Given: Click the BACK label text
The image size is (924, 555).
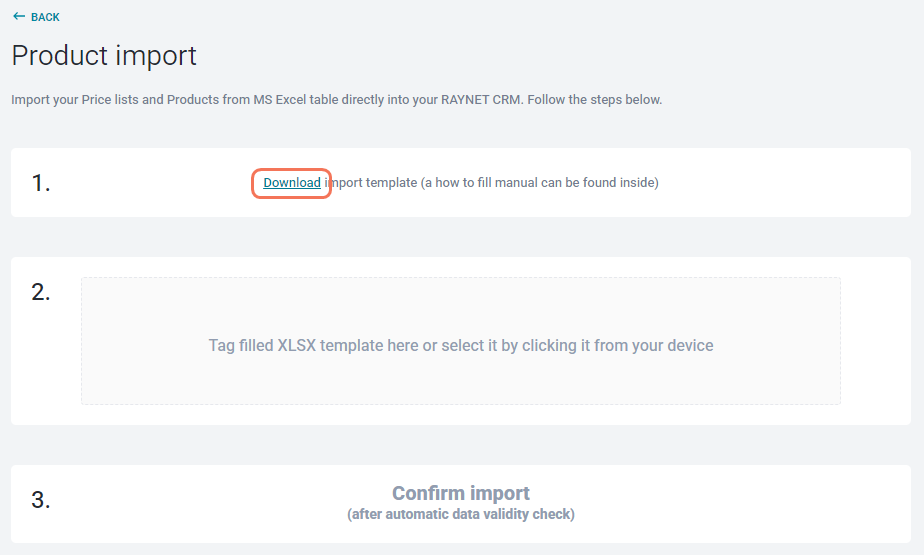Looking at the screenshot, I should [x=46, y=17].
